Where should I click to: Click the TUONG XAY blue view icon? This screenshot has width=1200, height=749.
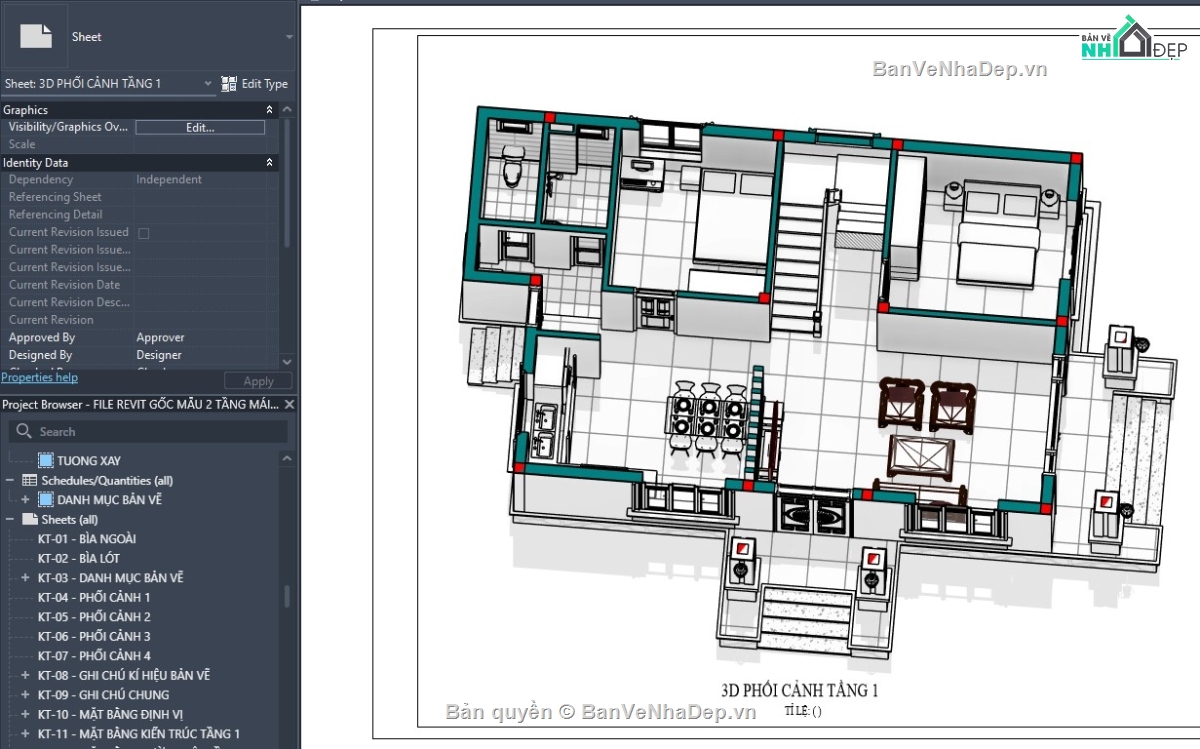coord(46,461)
